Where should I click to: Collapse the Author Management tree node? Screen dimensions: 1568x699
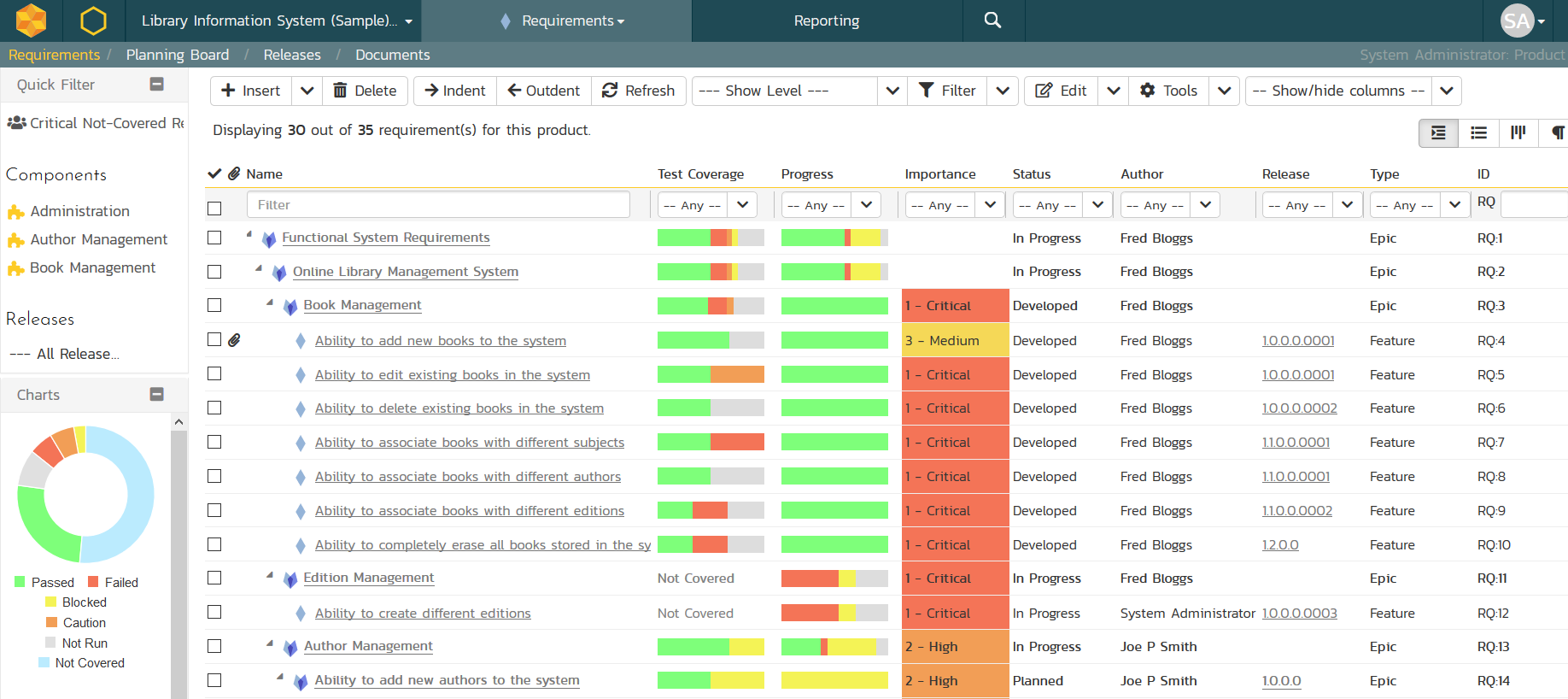270,643
